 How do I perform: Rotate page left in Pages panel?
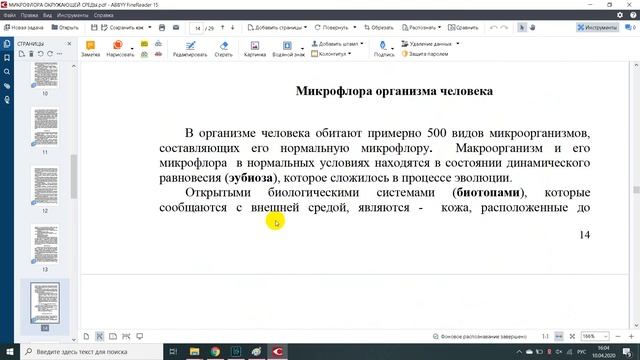pyautogui.click(x=40, y=54)
